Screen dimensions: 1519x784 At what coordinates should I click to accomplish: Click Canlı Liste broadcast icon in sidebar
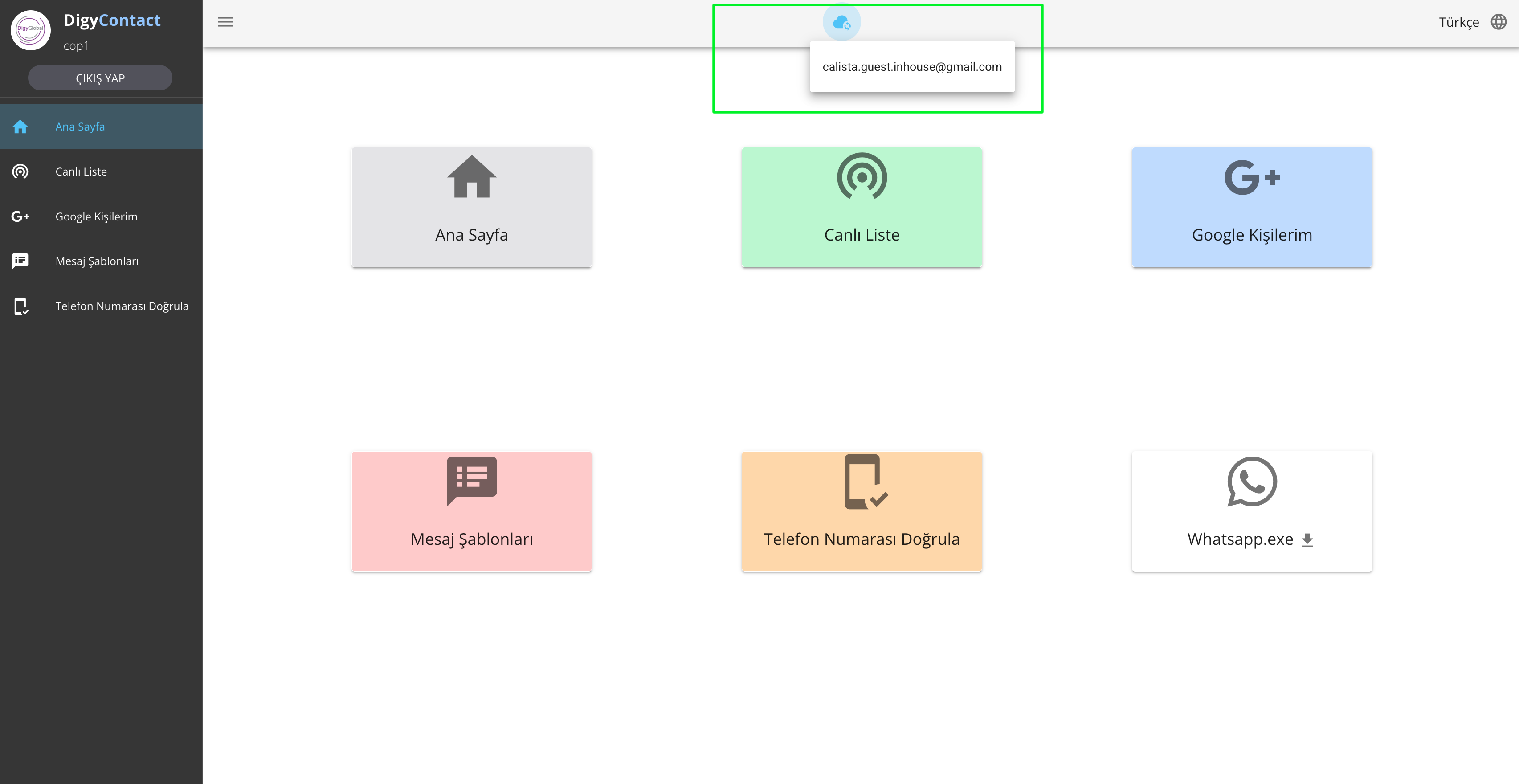point(20,171)
